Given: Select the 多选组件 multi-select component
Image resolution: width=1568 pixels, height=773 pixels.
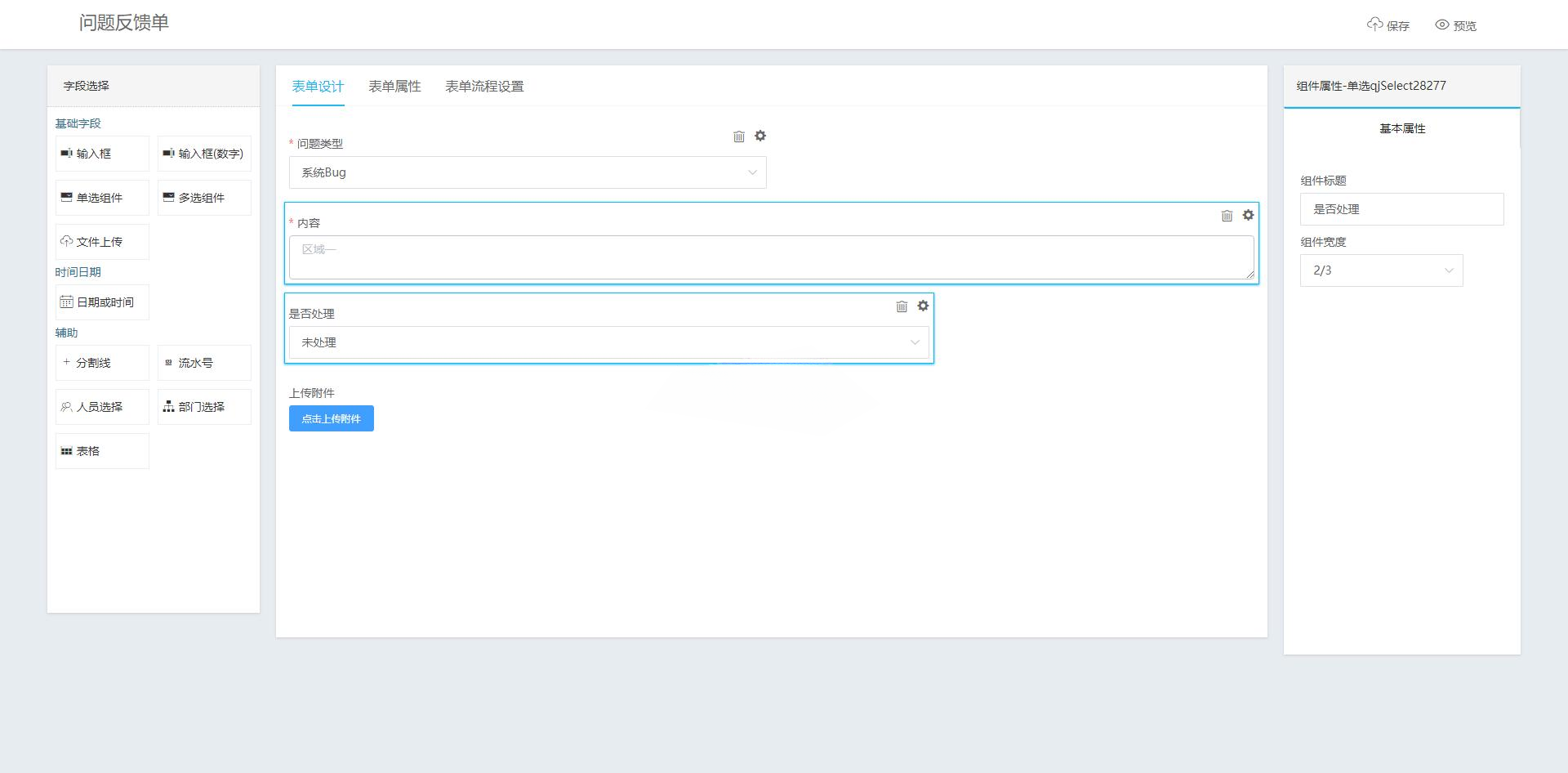Looking at the screenshot, I should point(203,197).
